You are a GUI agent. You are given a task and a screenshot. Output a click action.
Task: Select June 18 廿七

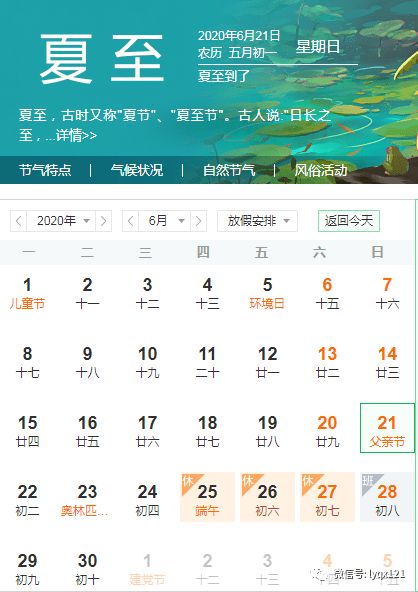tap(207, 432)
